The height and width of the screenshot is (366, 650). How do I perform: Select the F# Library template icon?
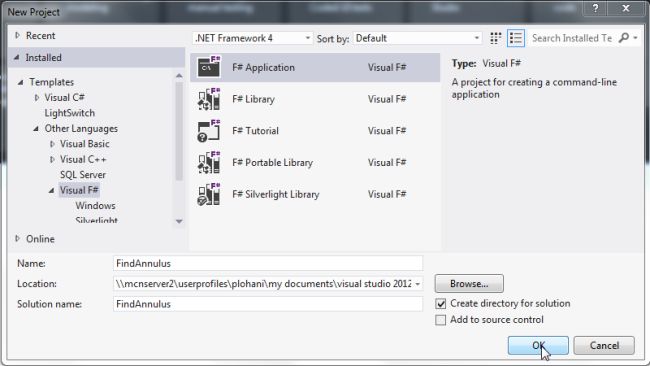(x=209, y=99)
